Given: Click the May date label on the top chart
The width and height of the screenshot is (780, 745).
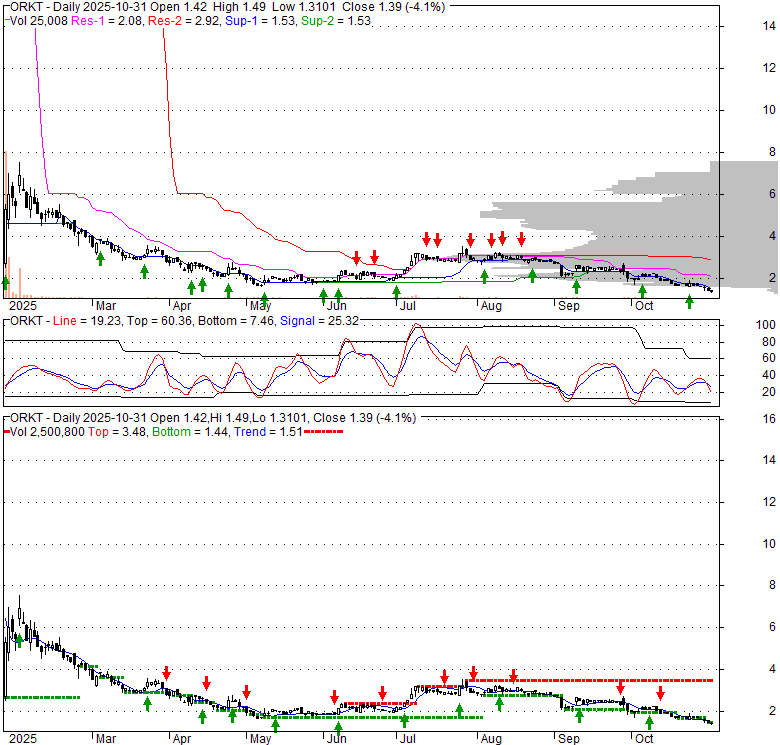Looking at the screenshot, I should (260, 306).
